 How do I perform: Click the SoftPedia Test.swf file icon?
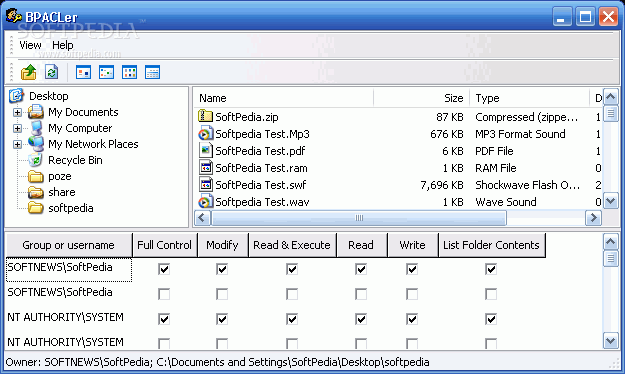coord(205,185)
